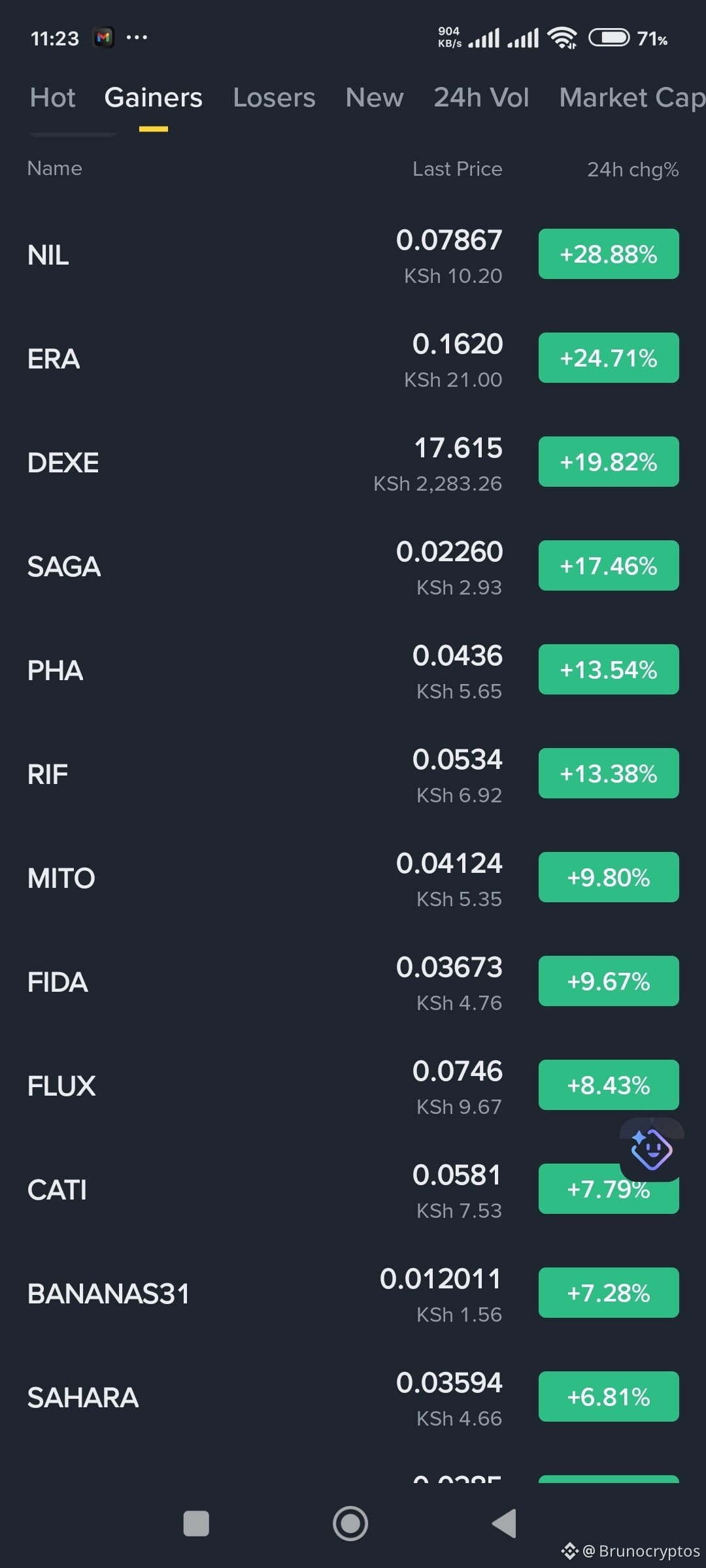
Task: Tap the recent apps square button
Action: (x=196, y=1523)
